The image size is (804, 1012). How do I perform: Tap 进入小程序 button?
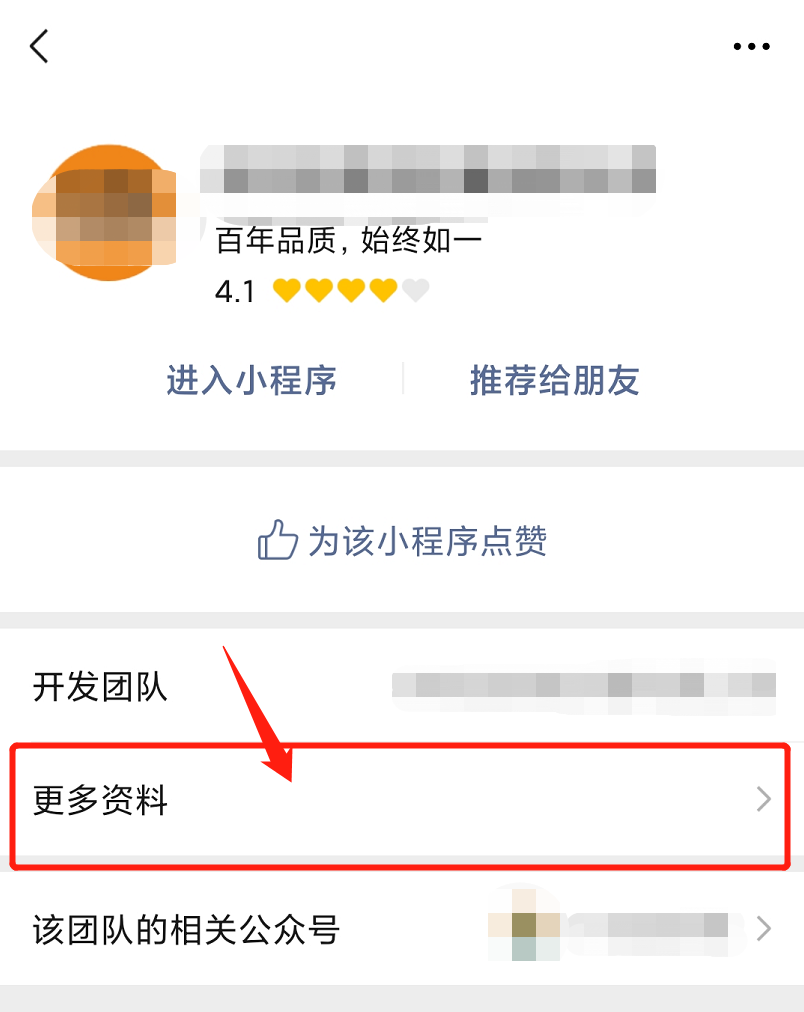(252, 380)
